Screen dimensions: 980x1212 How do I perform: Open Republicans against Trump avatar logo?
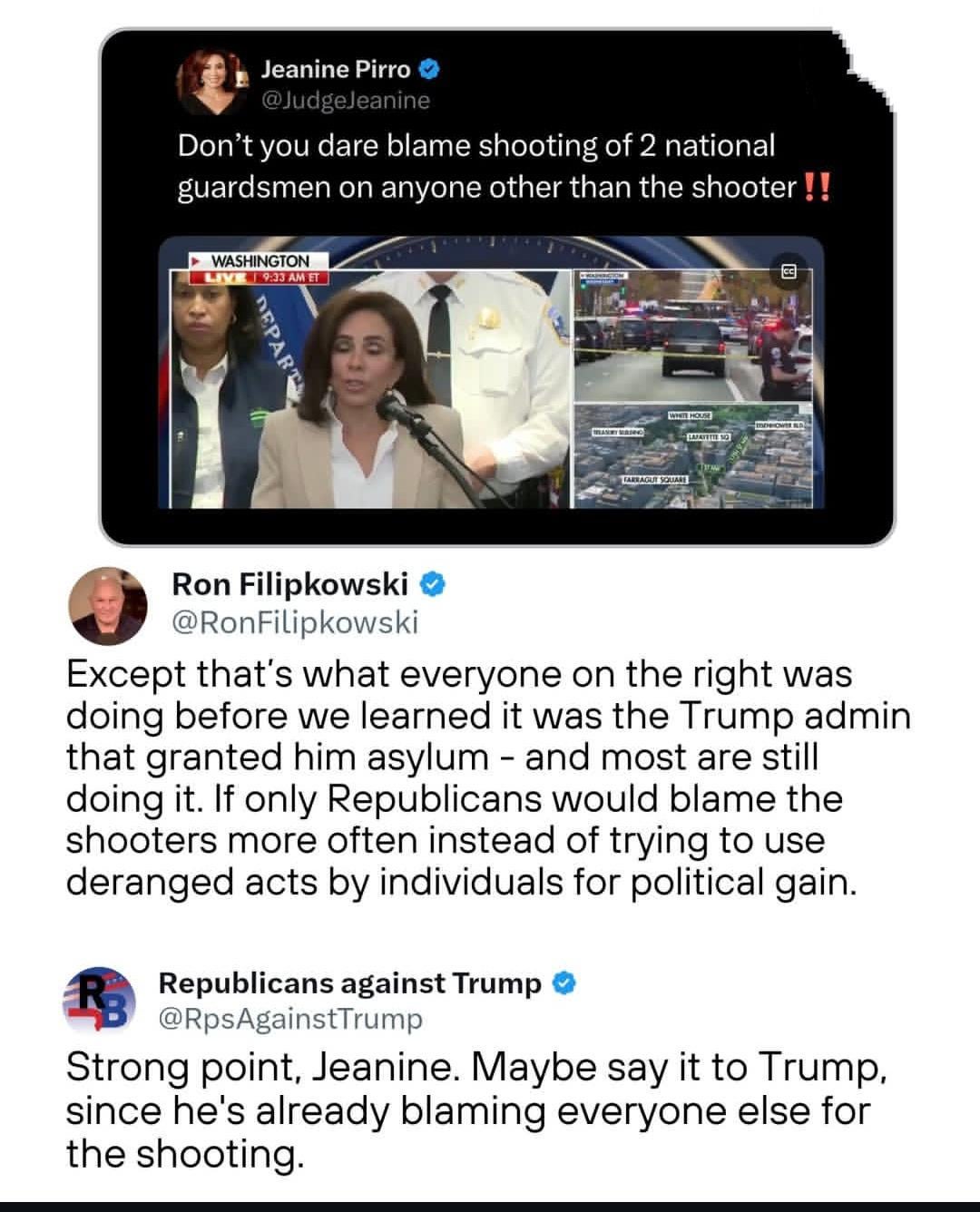pos(99,1002)
